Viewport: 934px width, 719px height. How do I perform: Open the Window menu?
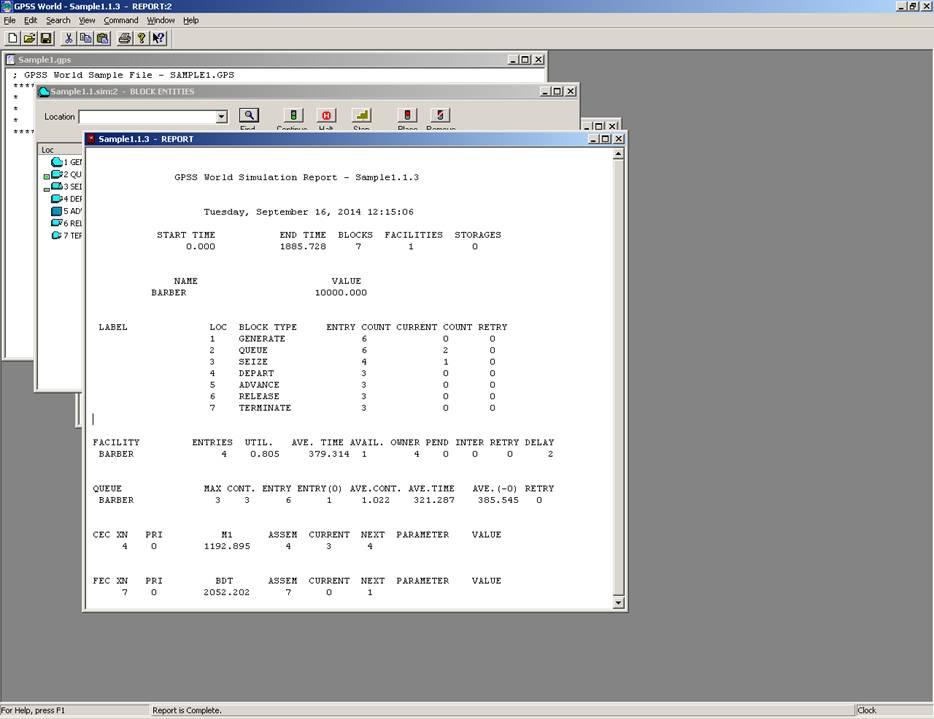pyautogui.click(x=160, y=20)
